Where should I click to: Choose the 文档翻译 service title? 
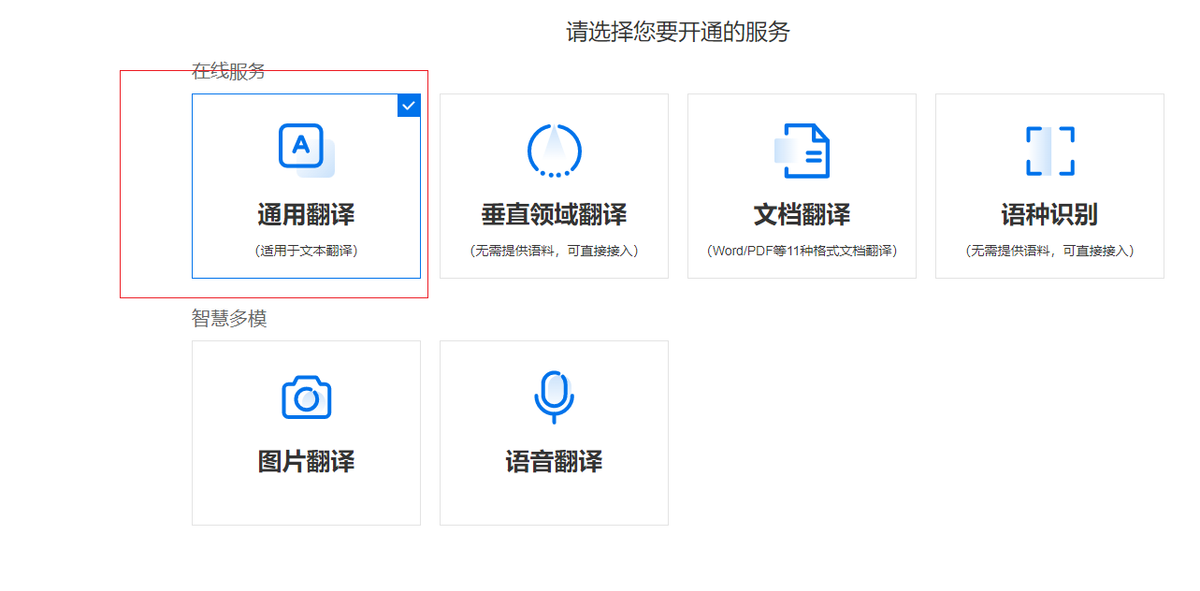(x=802, y=215)
